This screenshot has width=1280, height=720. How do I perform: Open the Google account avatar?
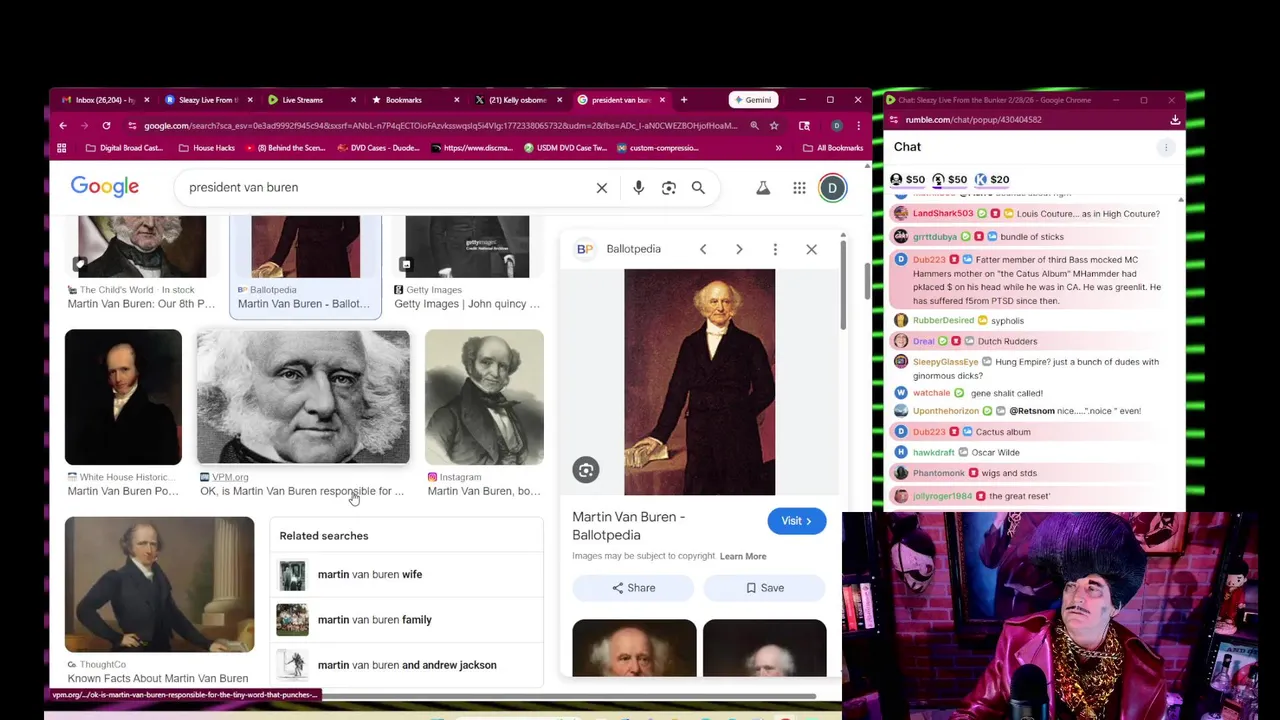[832, 188]
